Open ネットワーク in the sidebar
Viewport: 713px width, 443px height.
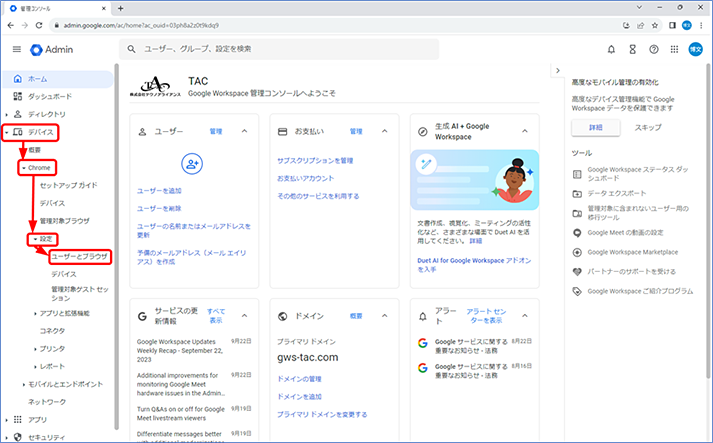(x=47, y=402)
